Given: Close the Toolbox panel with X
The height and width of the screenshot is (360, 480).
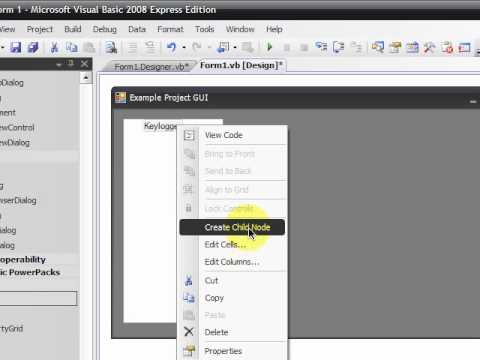Looking at the screenshot, I should [85, 64].
